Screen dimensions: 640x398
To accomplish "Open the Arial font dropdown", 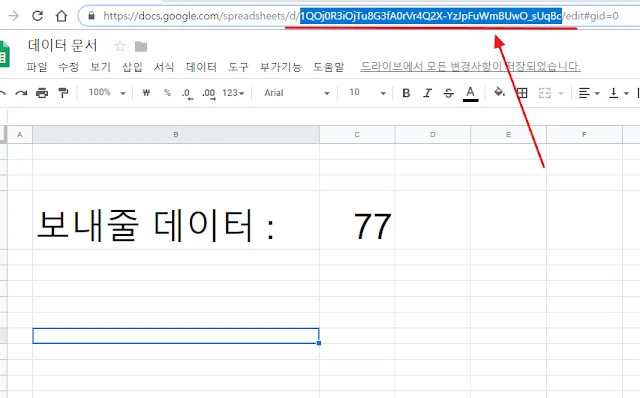I will (x=297, y=93).
